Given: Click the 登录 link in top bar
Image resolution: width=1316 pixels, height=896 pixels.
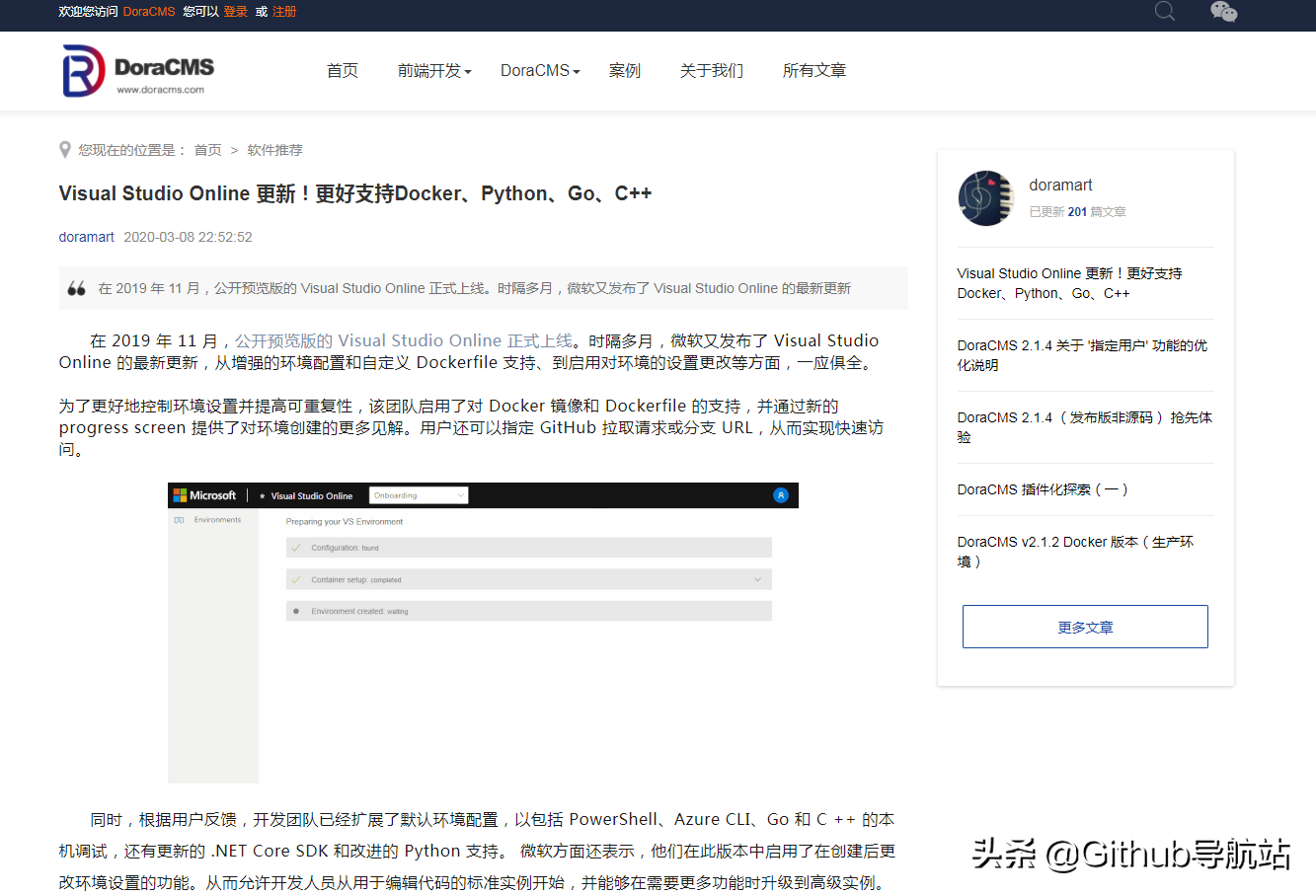Looking at the screenshot, I should 235,12.
